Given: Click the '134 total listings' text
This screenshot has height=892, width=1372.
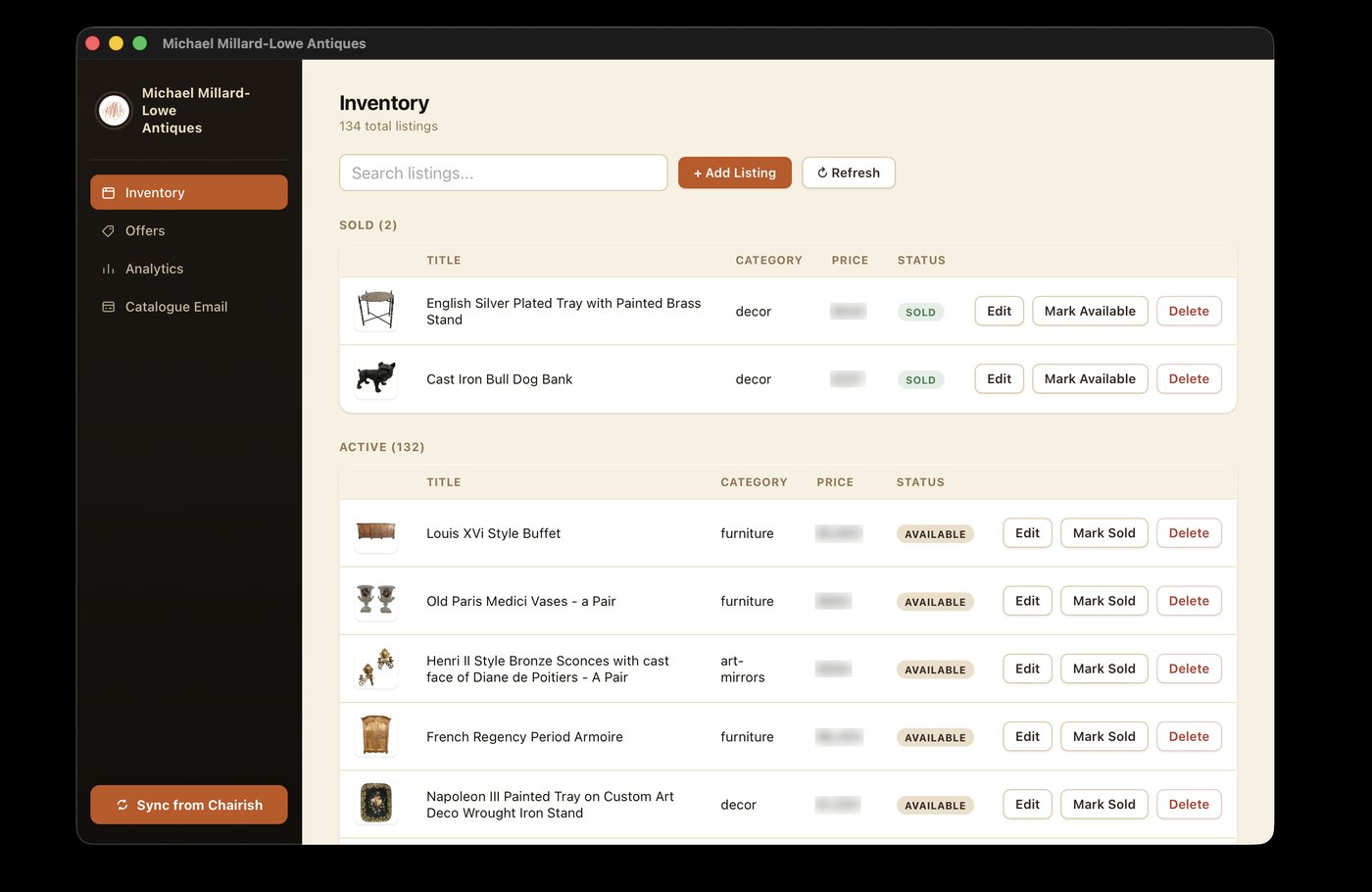Looking at the screenshot, I should 388,126.
